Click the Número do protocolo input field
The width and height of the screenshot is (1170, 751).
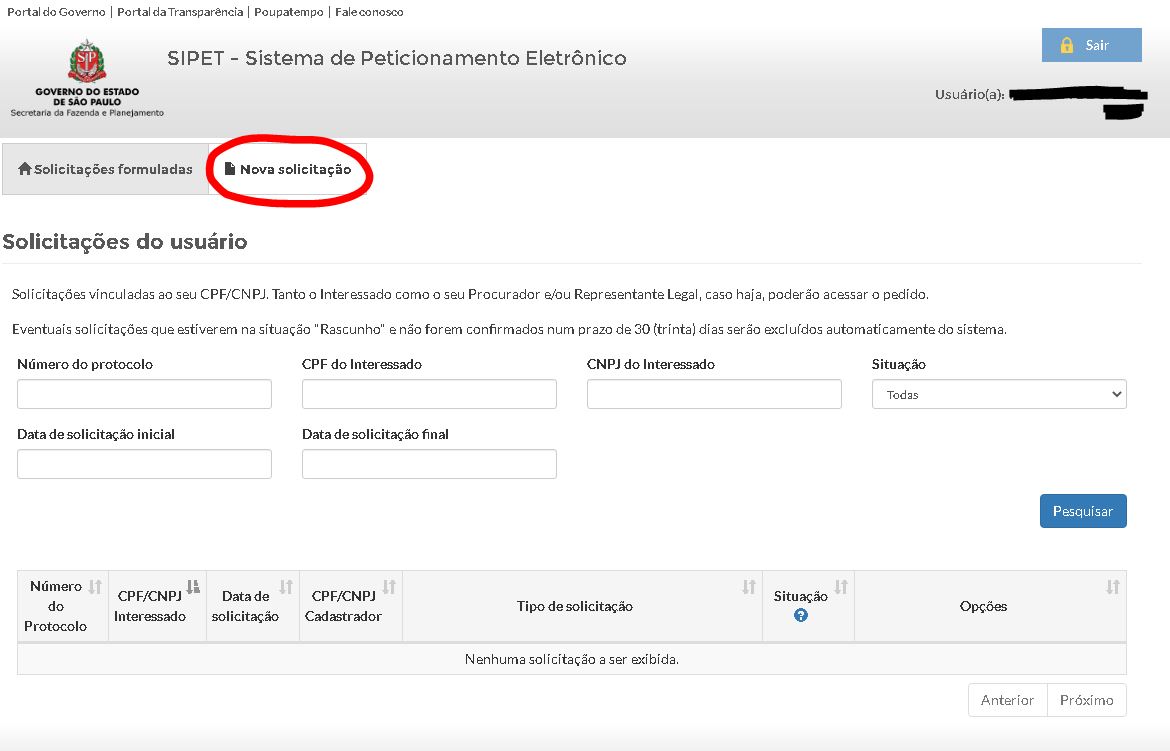(x=144, y=394)
